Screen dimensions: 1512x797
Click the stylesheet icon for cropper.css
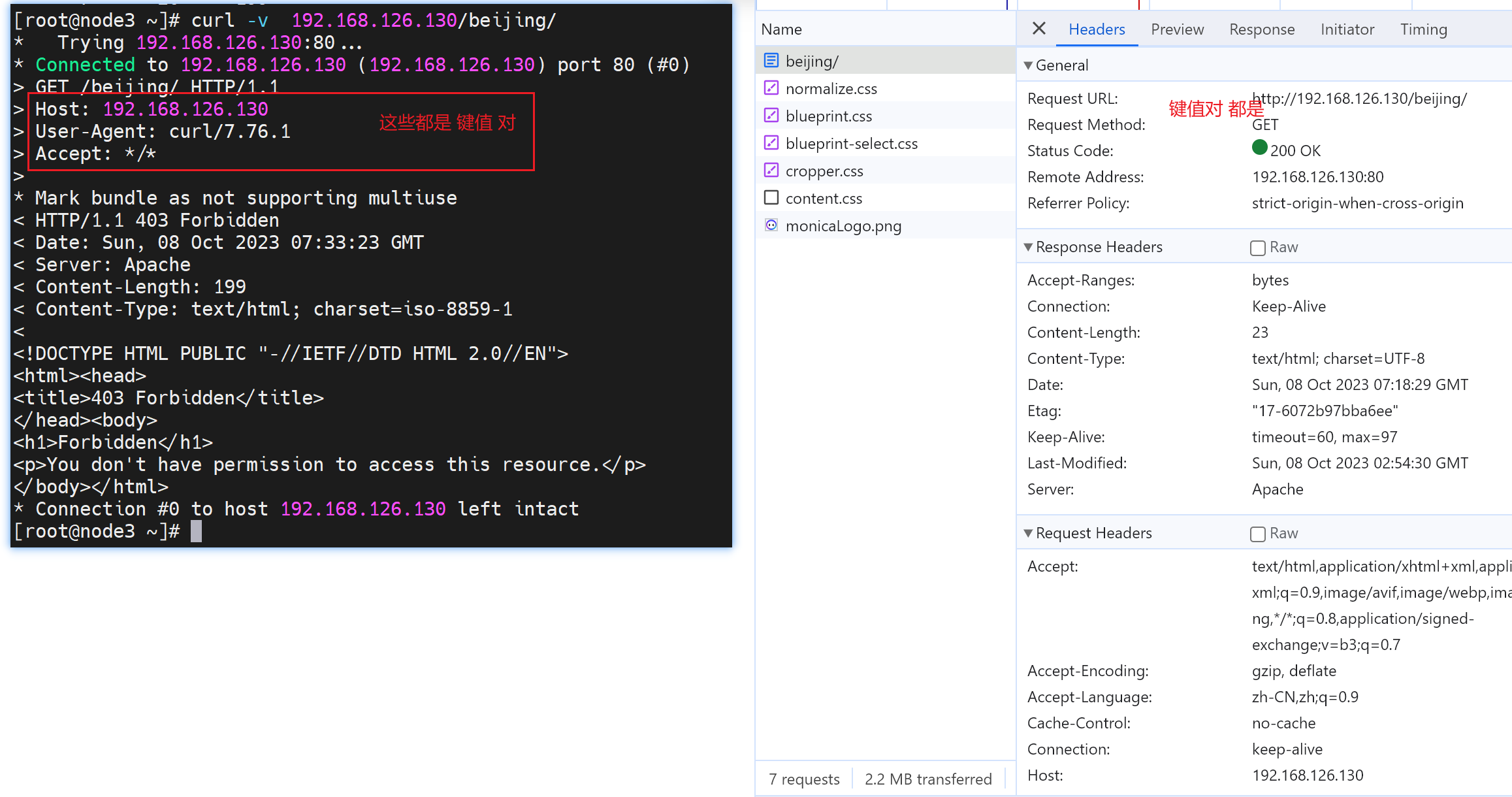(771, 171)
